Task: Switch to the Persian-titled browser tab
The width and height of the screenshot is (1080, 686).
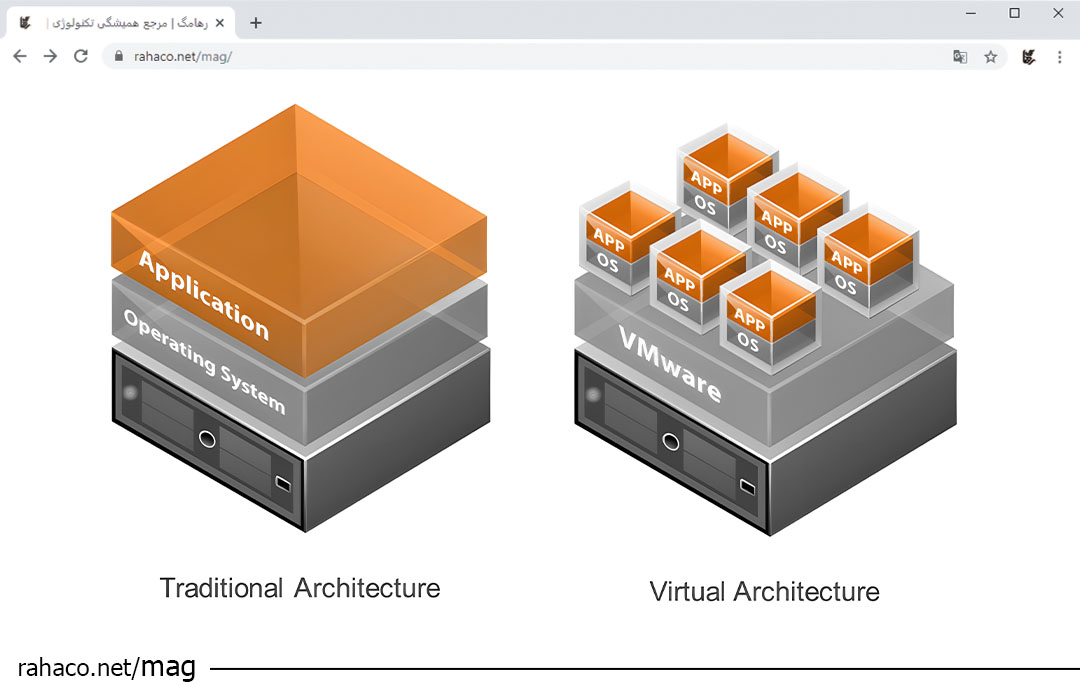Action: click(130, 21)
